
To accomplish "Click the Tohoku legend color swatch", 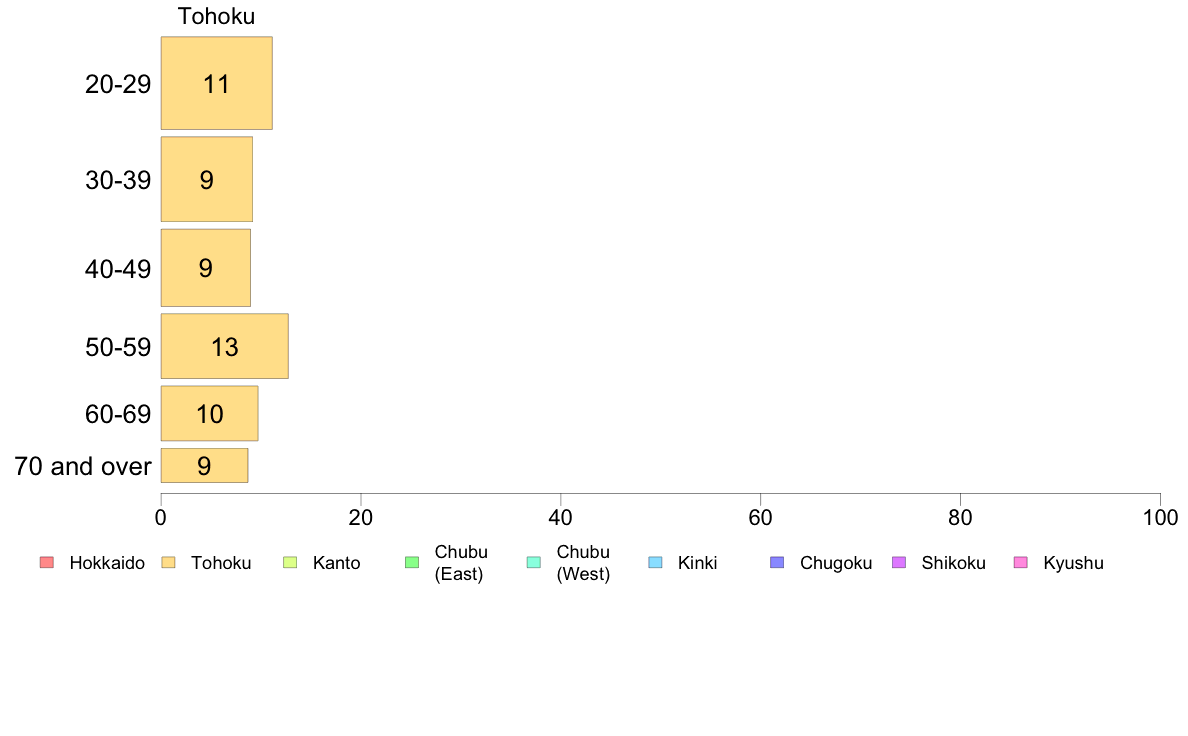I will pos(168,562).
